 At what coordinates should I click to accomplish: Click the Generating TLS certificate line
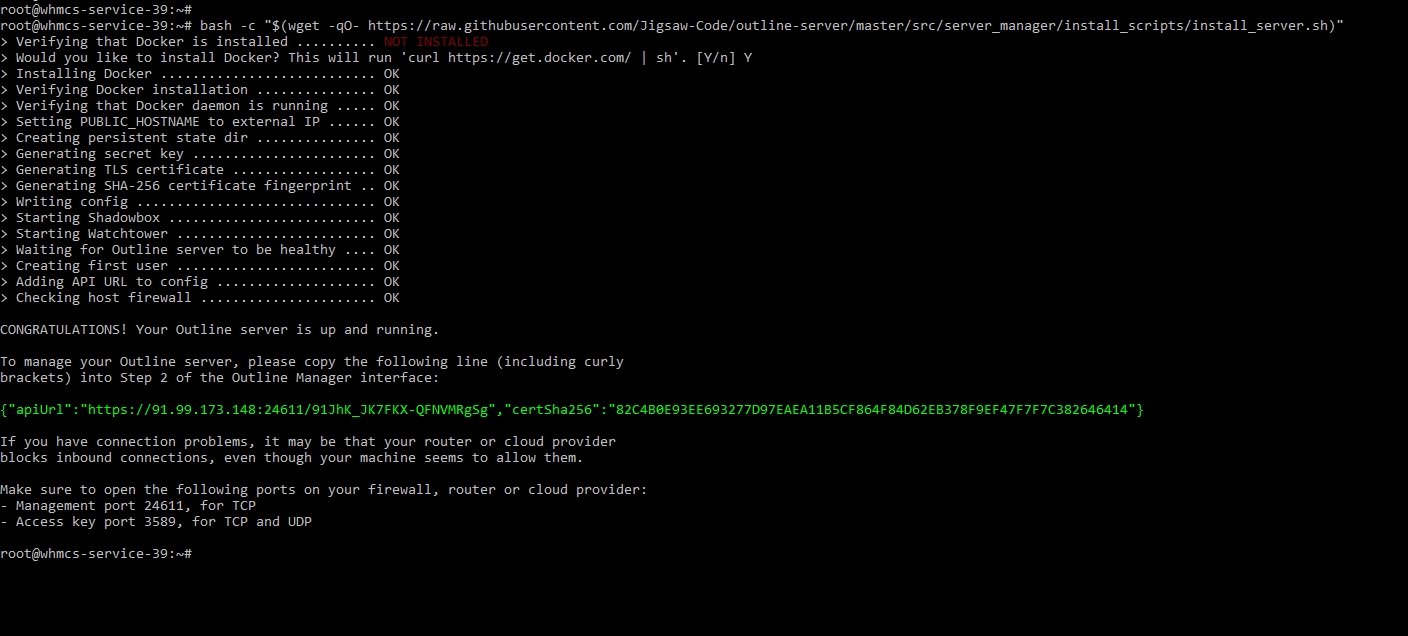(200, 170)
